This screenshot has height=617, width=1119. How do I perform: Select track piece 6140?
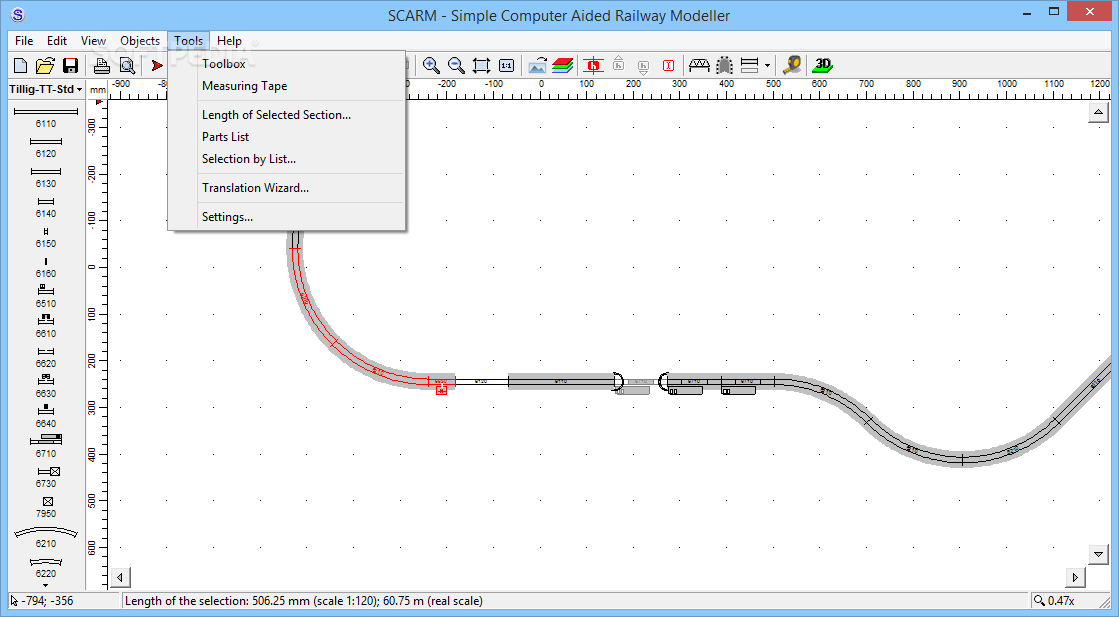coord(46,207)
